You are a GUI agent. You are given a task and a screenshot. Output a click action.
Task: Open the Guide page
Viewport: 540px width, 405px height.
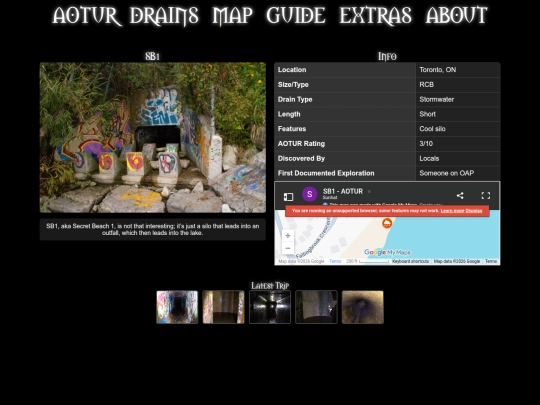coord(296,15)
